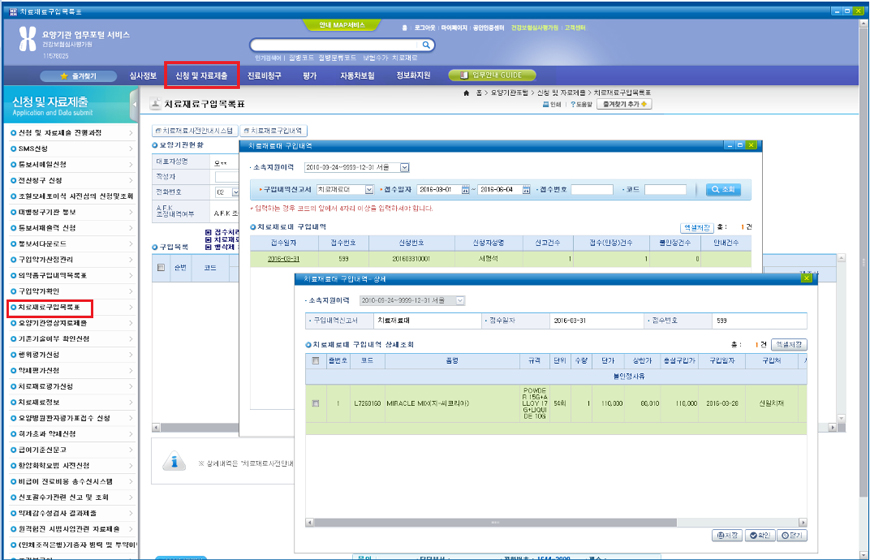Click the blue info icon in the notice box
Screen dimensions: 870x560
tap(176, 462)
